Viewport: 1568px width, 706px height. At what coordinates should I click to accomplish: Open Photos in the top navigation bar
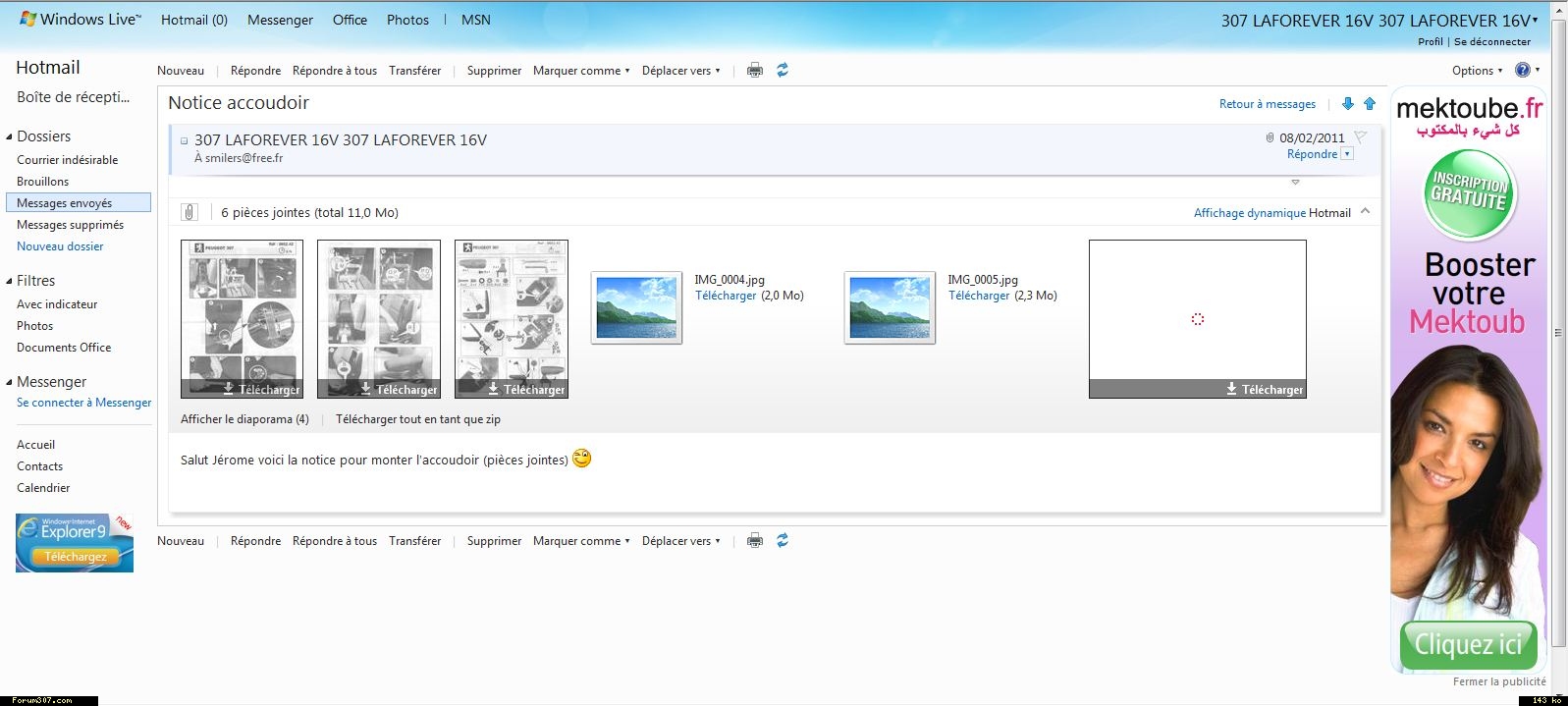tap(407, 20)
